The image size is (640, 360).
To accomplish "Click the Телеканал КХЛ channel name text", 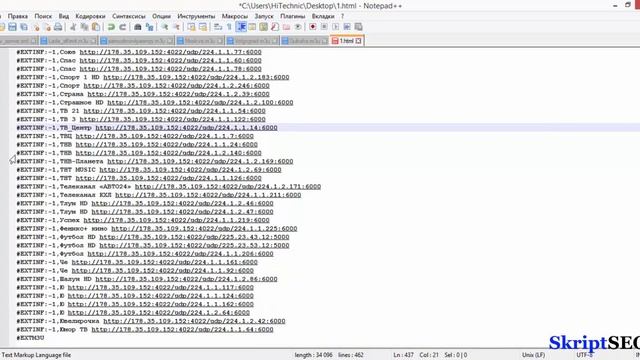I will [x=85, y=195].
